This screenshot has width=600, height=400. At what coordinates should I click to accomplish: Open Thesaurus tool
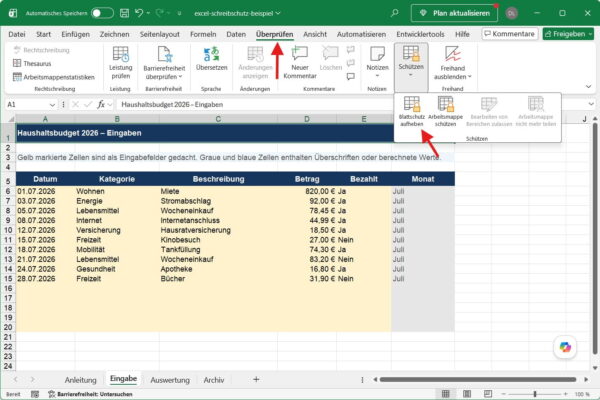32,64
